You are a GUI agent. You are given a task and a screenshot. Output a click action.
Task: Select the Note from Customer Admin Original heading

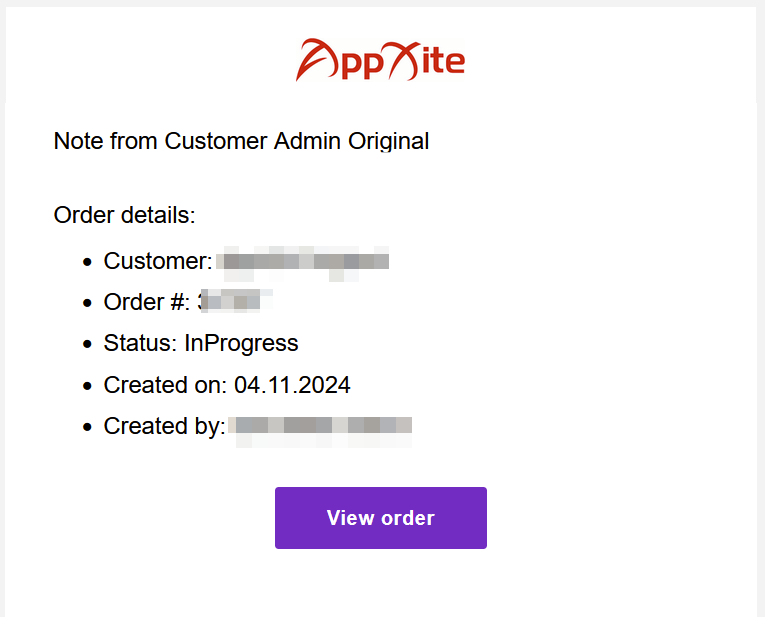pos(241,141)
